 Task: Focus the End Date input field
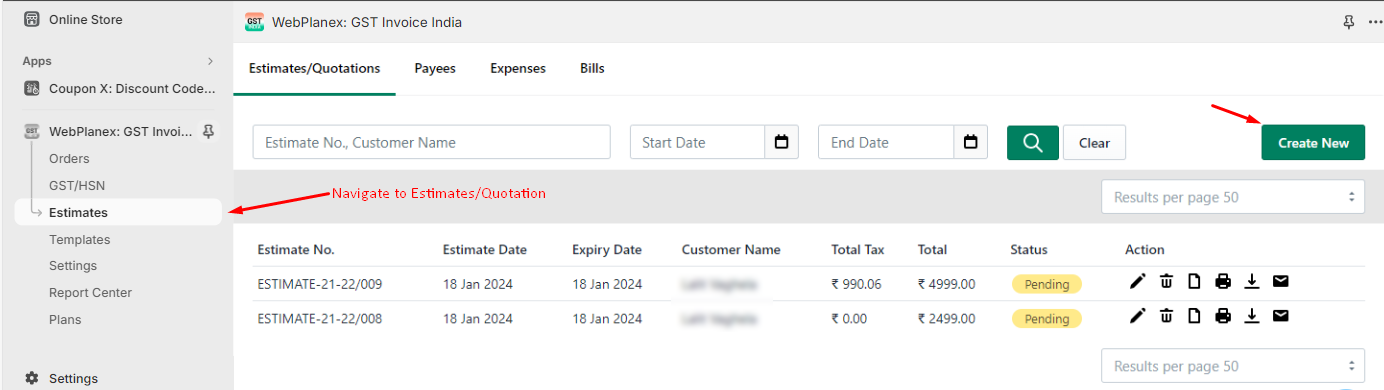[x=886, y=142]
